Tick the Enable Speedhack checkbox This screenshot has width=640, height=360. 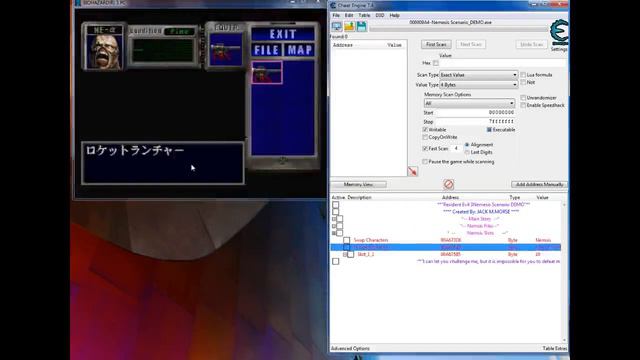pos(523,105)
